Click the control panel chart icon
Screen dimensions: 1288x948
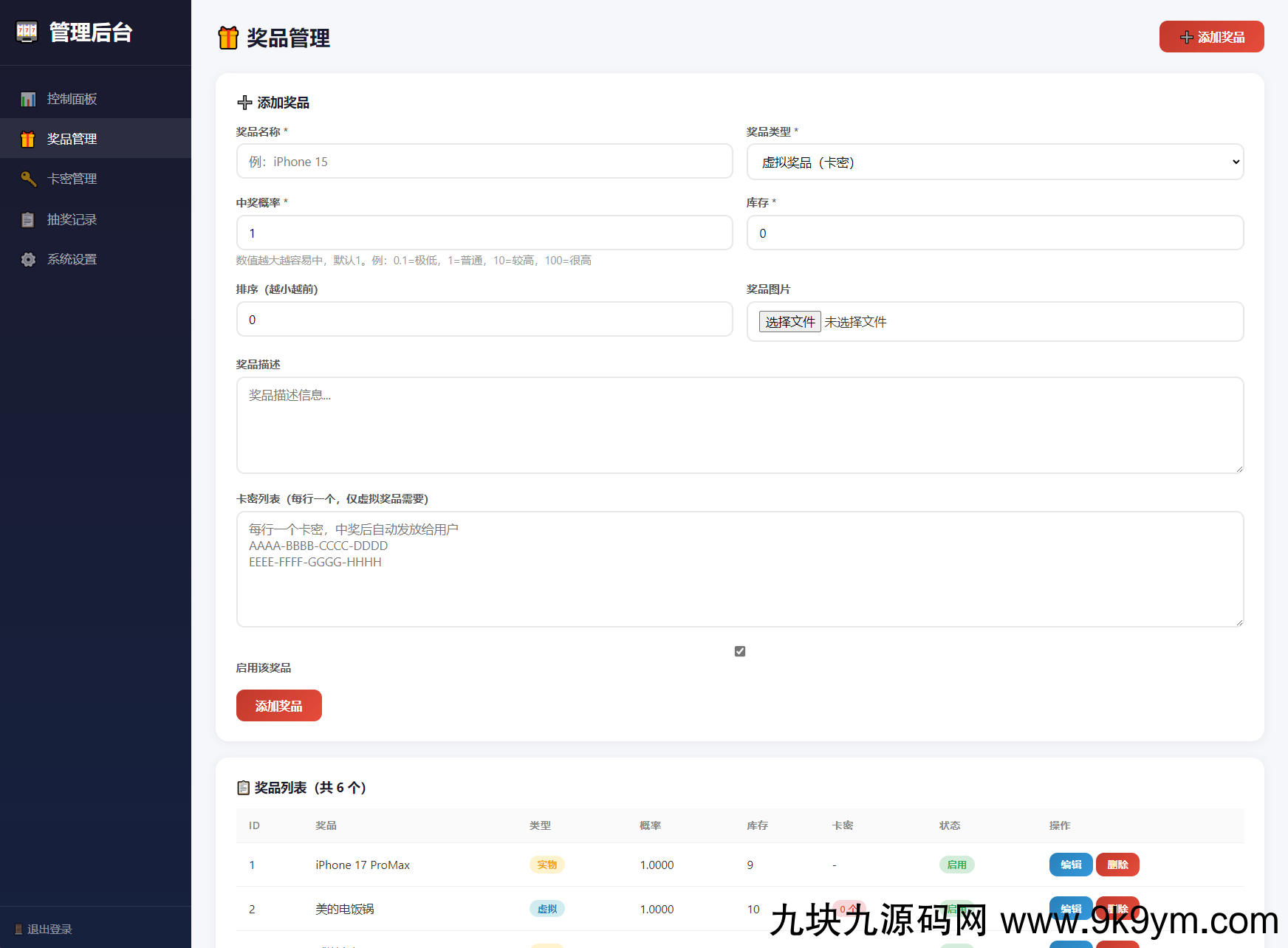pos(28,99)
